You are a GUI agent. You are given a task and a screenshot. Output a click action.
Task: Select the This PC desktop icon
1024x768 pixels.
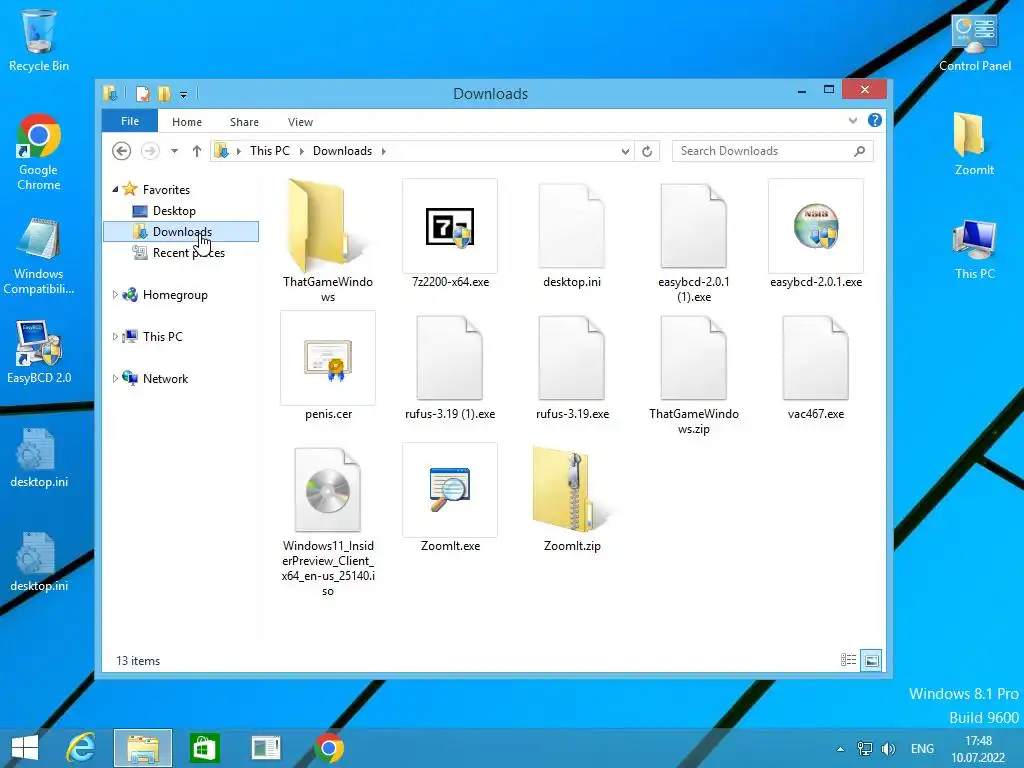(x=974, y=249)
